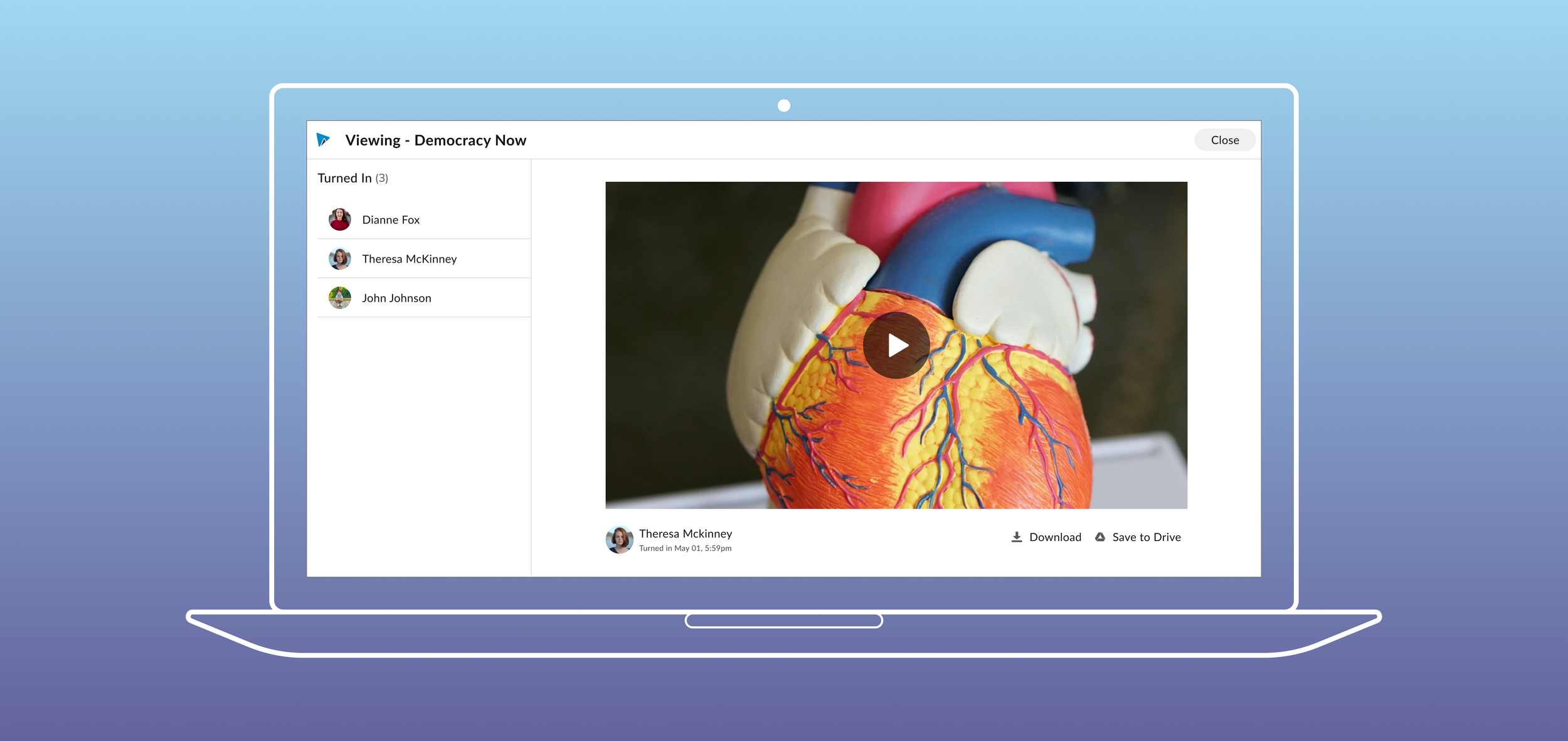The image size is (1568, 741).
Task: Click the blue app logo icon
Action: [x=323, y=140]
